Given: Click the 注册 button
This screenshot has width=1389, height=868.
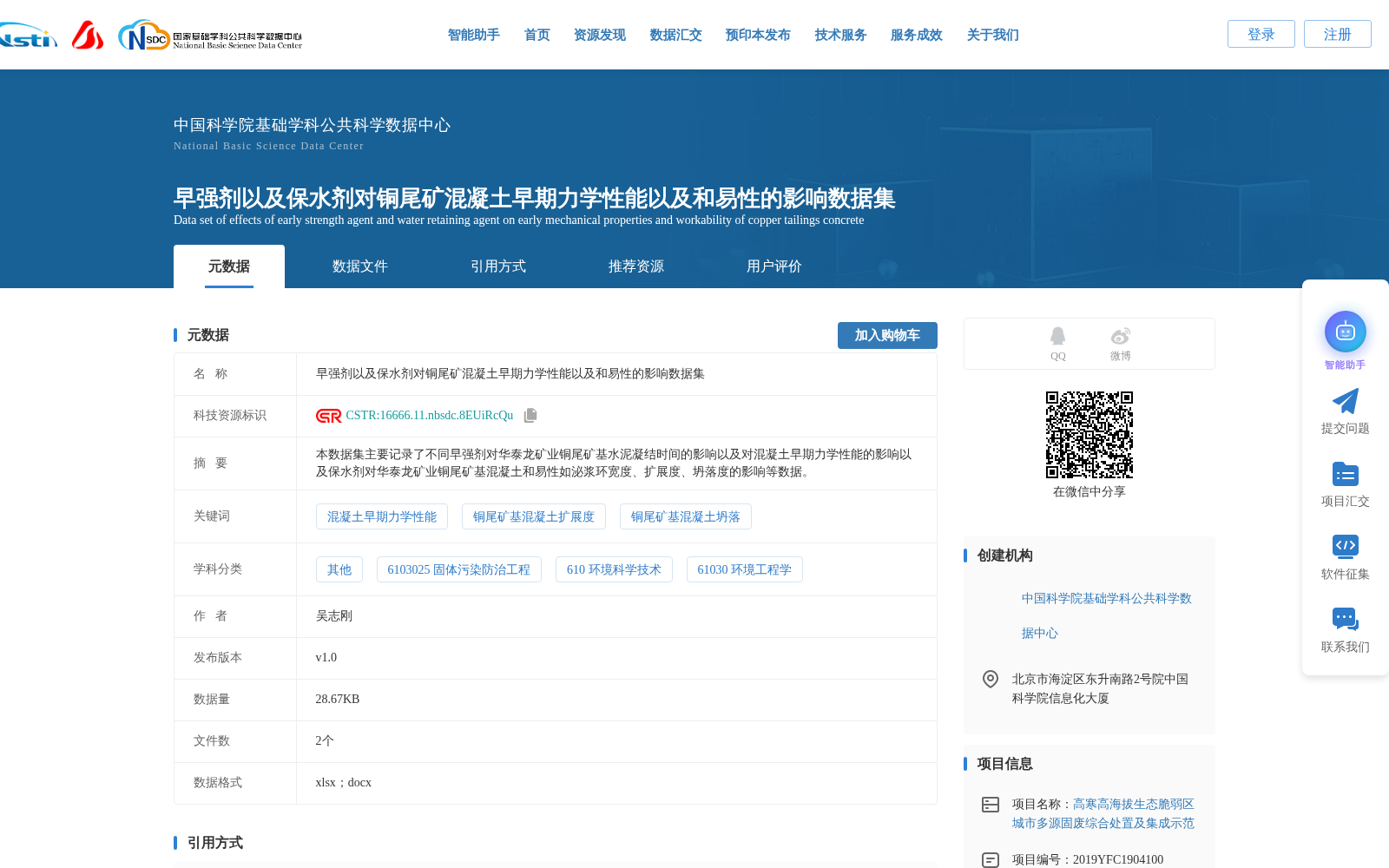Looking at the screenshot, I should (x=1338, y=34).
